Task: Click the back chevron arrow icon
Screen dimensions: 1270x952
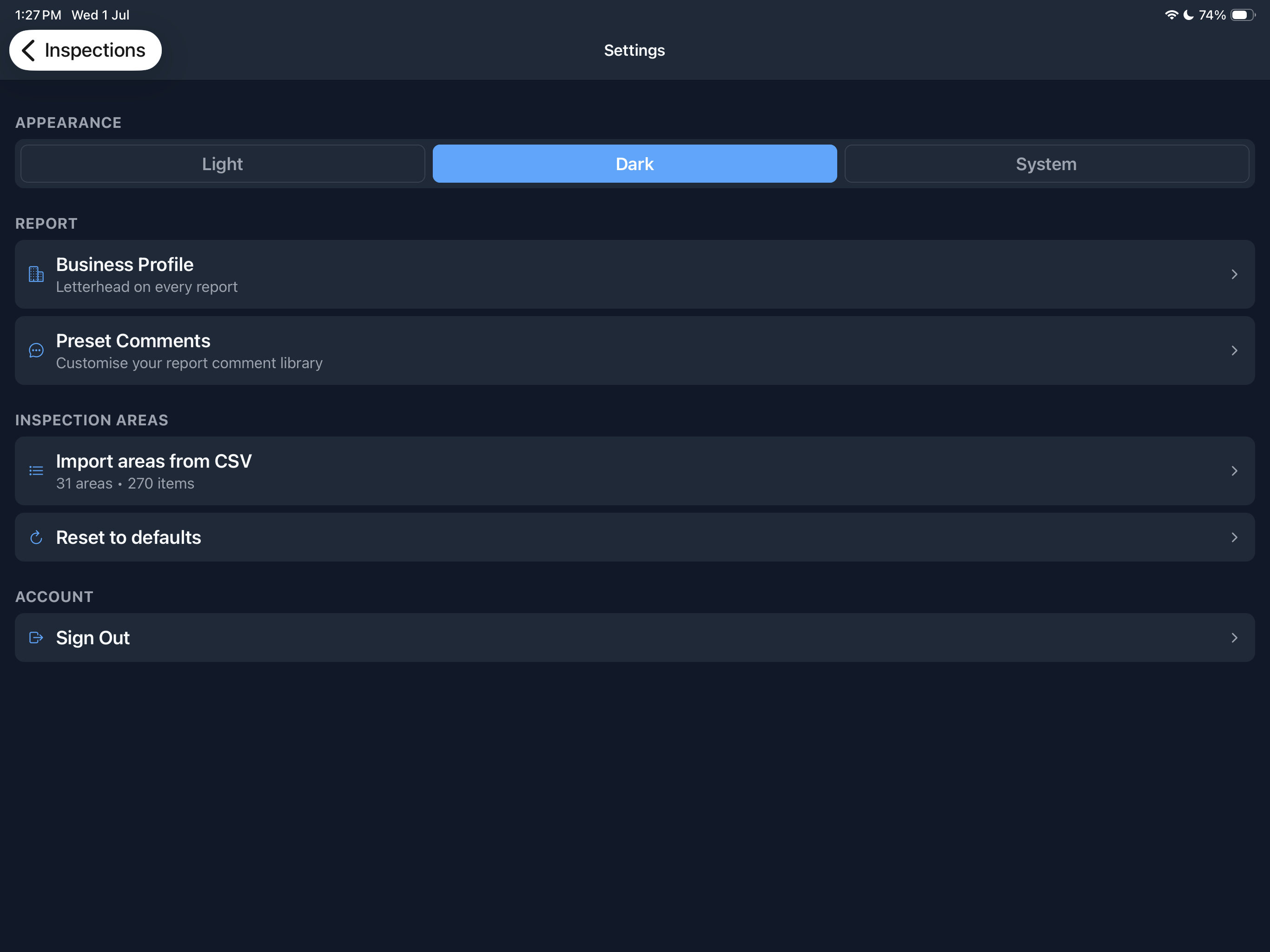Action: point(29,51)
